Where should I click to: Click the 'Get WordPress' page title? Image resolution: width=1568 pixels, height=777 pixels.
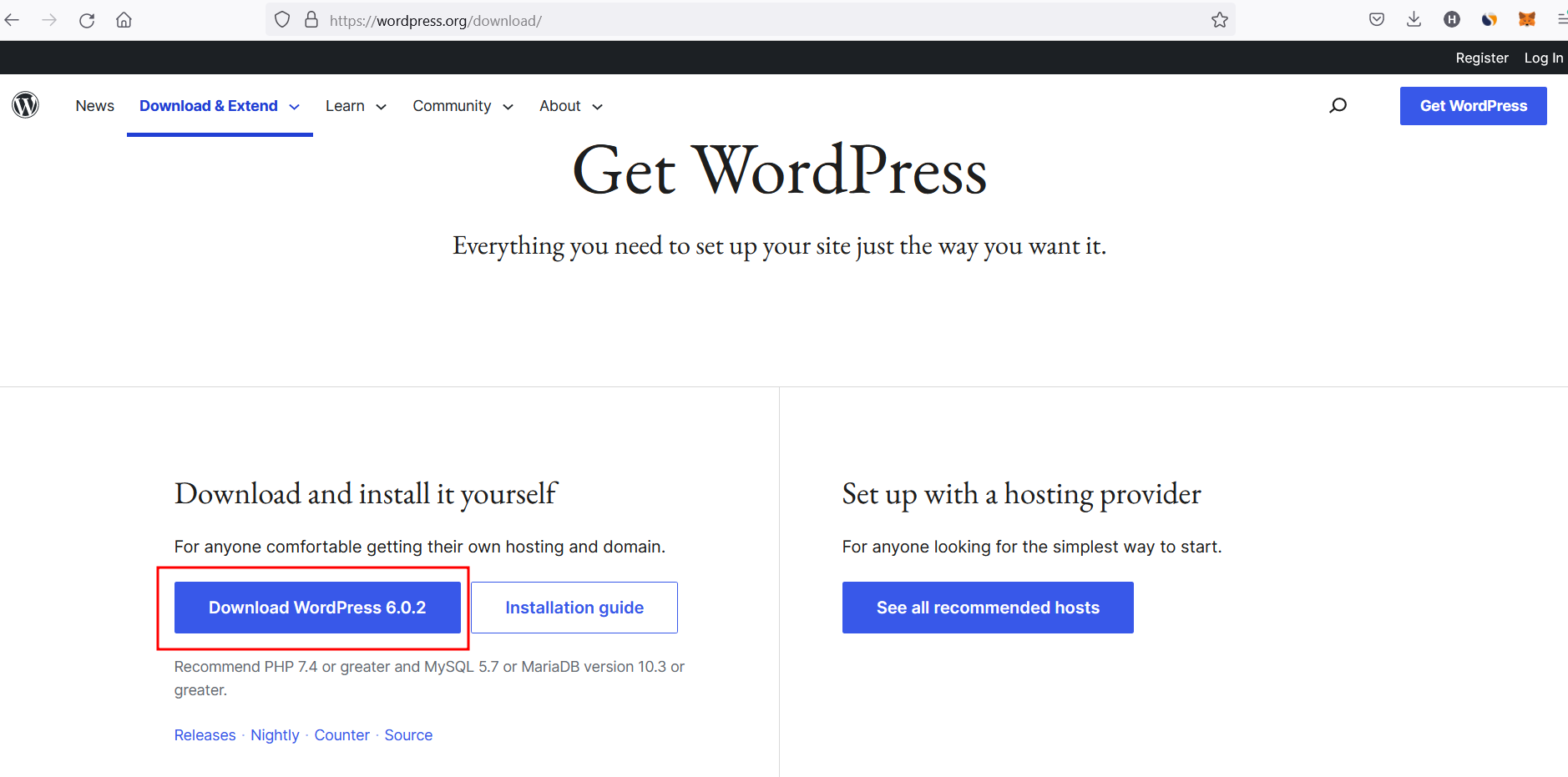click(x=780, y=170)
